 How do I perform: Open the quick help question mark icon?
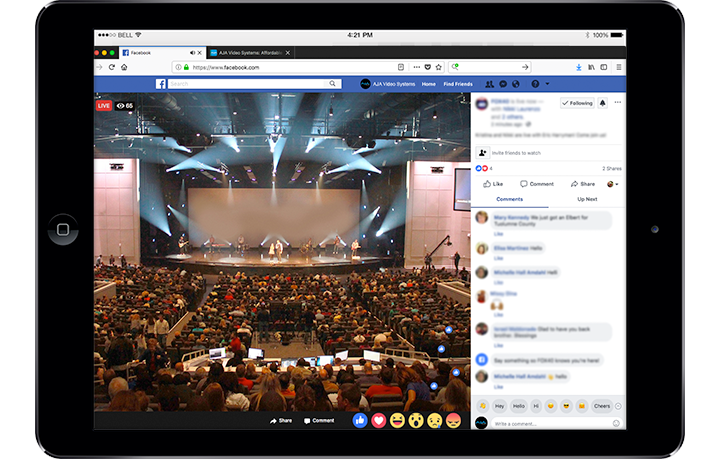coord(535,84)
